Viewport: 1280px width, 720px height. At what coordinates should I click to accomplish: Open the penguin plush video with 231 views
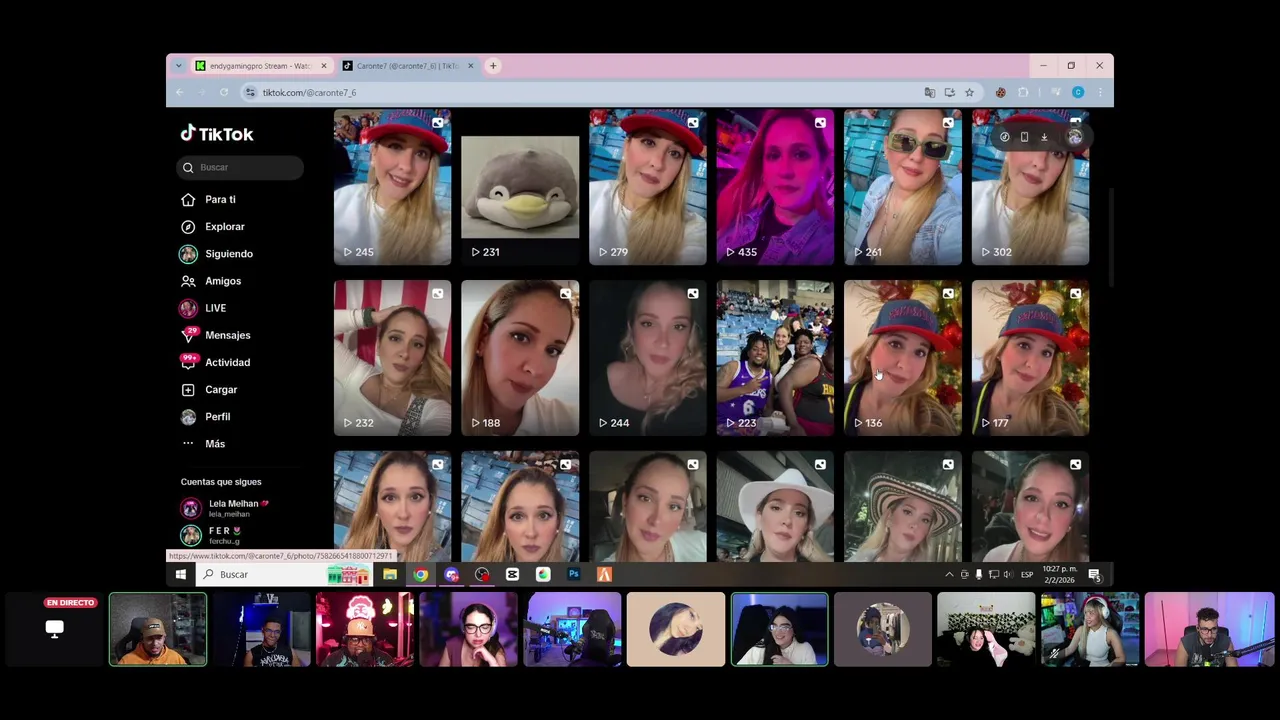click(520, 187)
